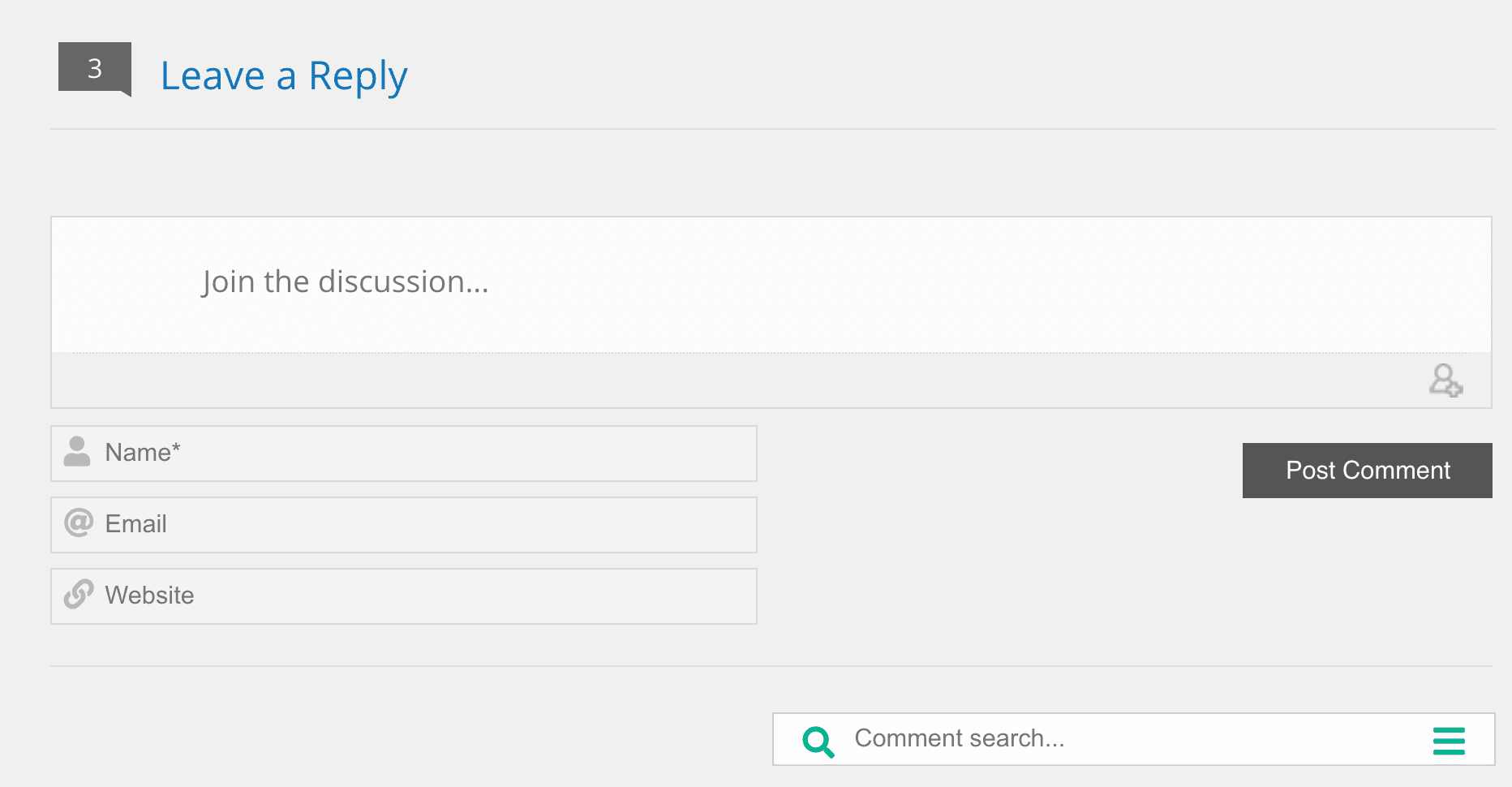Click the Join the discussion placeholder text
The width and height of the screenshot is (1512, 787).
[x=345, y=282]
